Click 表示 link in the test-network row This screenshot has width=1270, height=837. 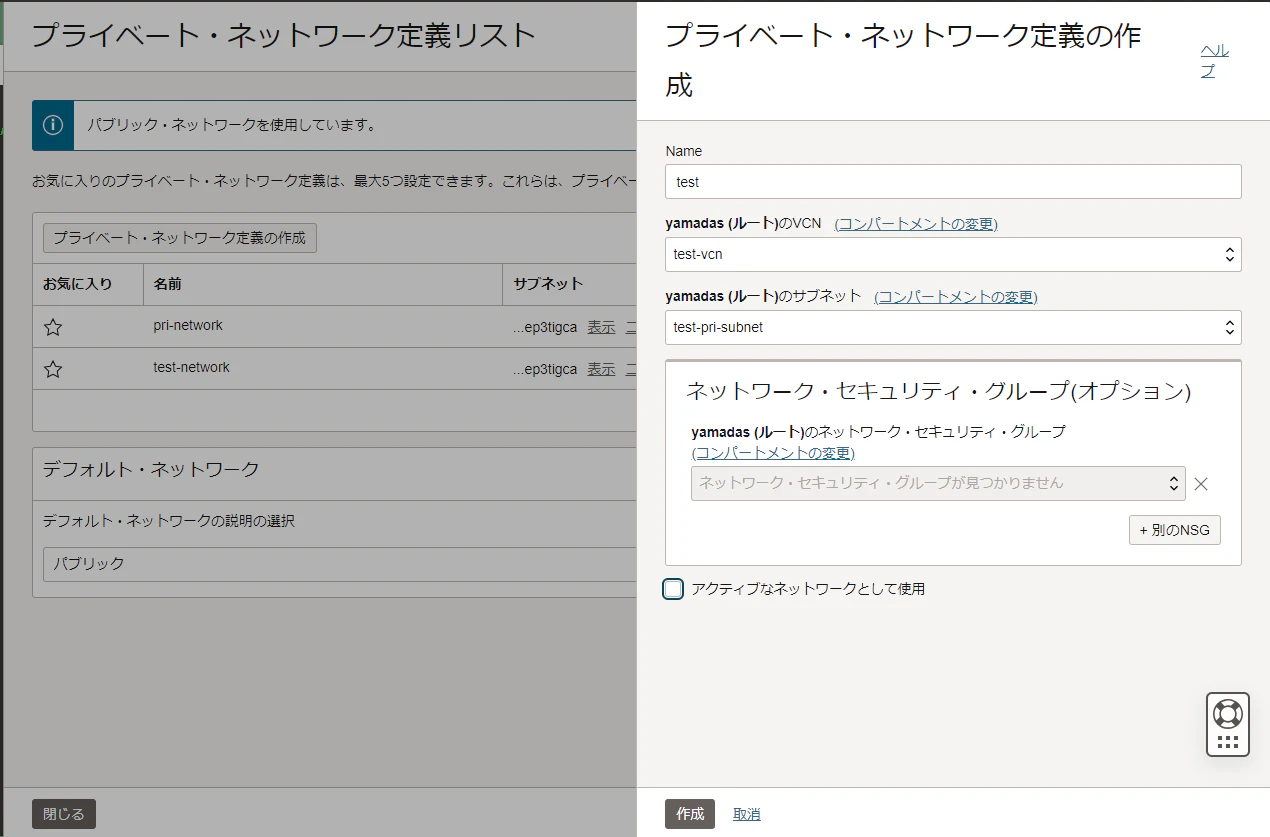click(x=601, y=369)
